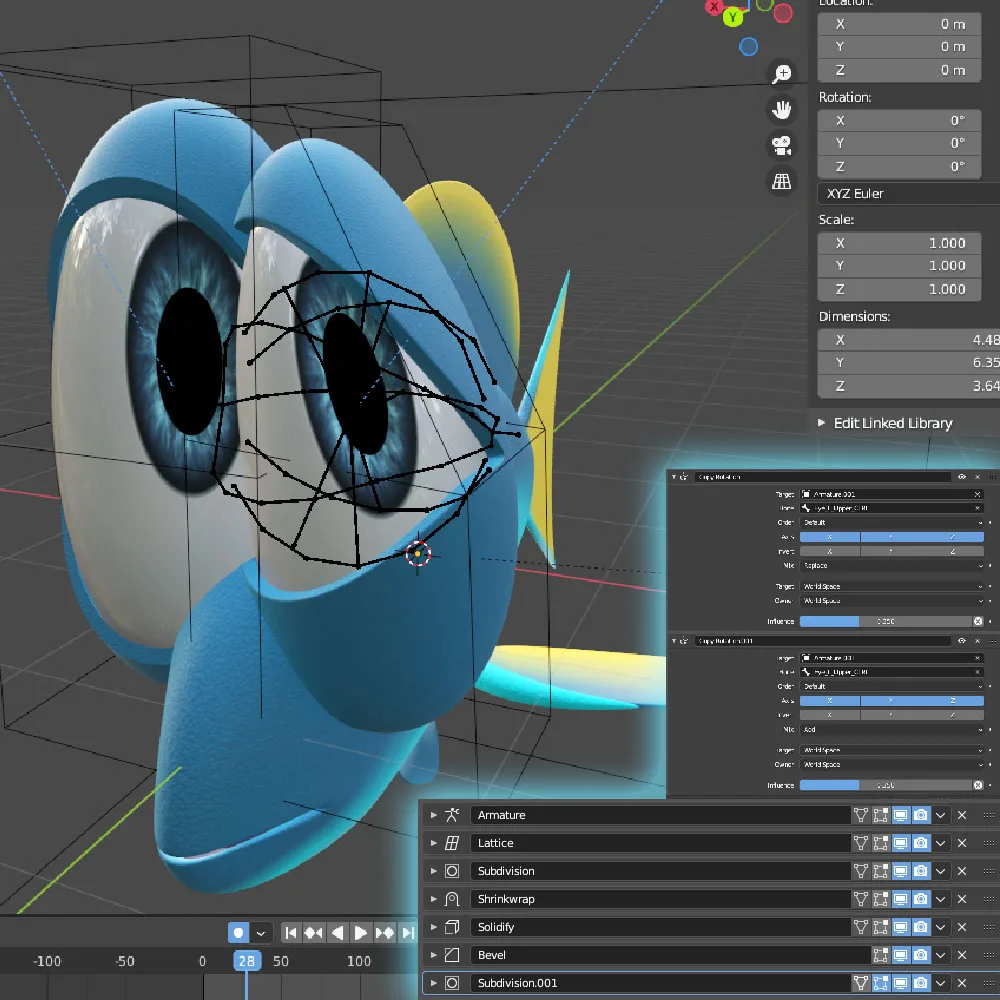Toggle camera view icon in viewport
Image resolution: width=1000 pixels, height=1000 pixels.
(x=781, y=145)
